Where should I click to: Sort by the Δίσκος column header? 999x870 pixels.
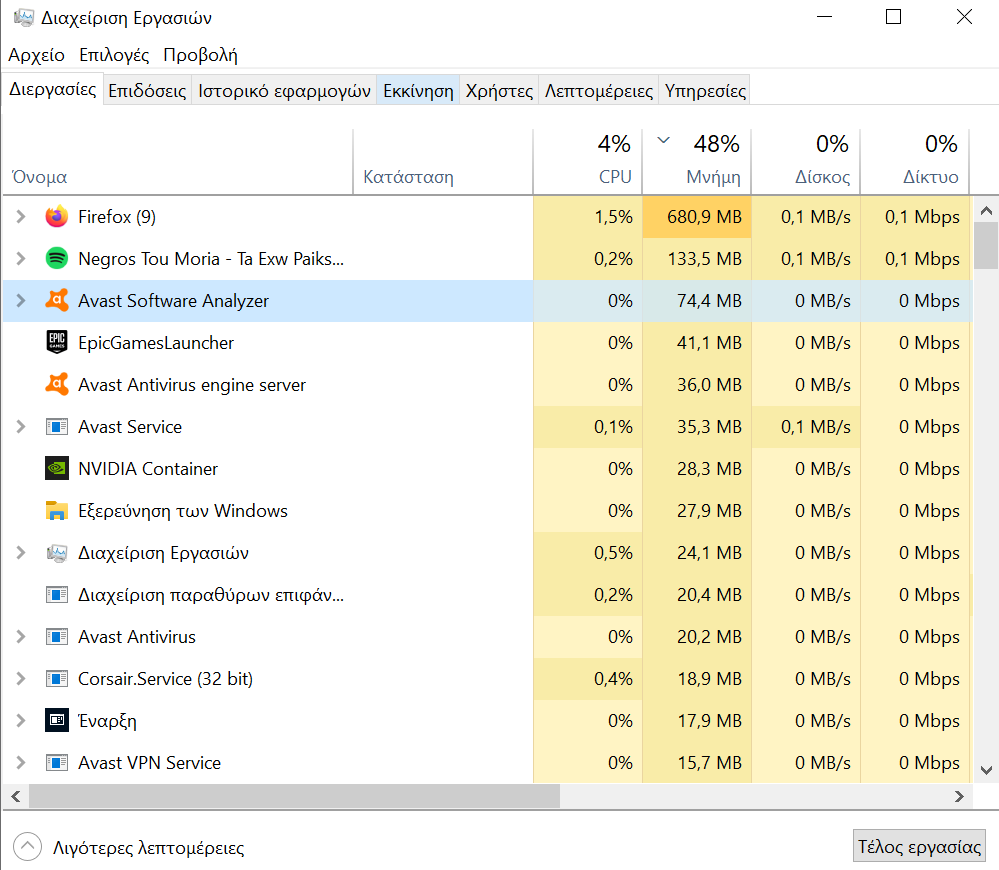806,162
